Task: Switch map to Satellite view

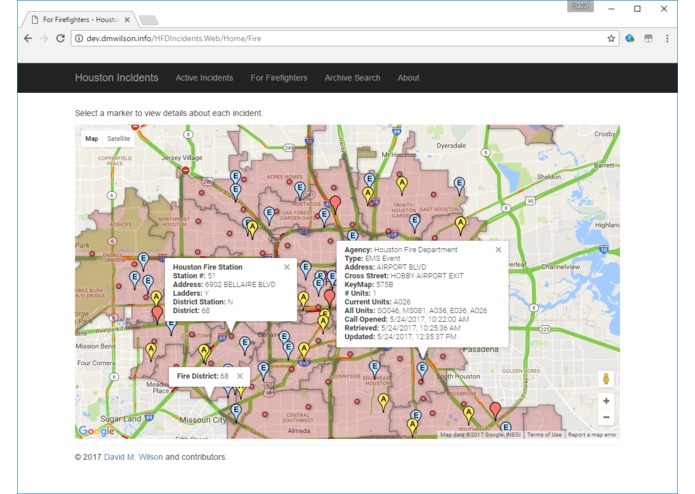Action: tap(119, 139)
